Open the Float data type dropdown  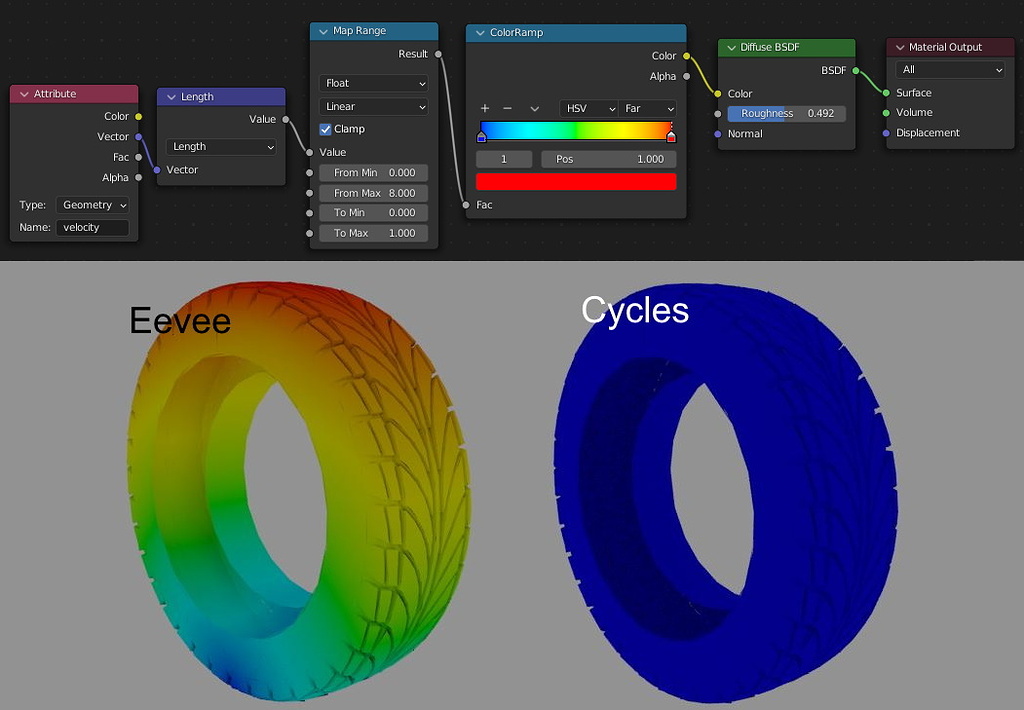pos(374,83)
